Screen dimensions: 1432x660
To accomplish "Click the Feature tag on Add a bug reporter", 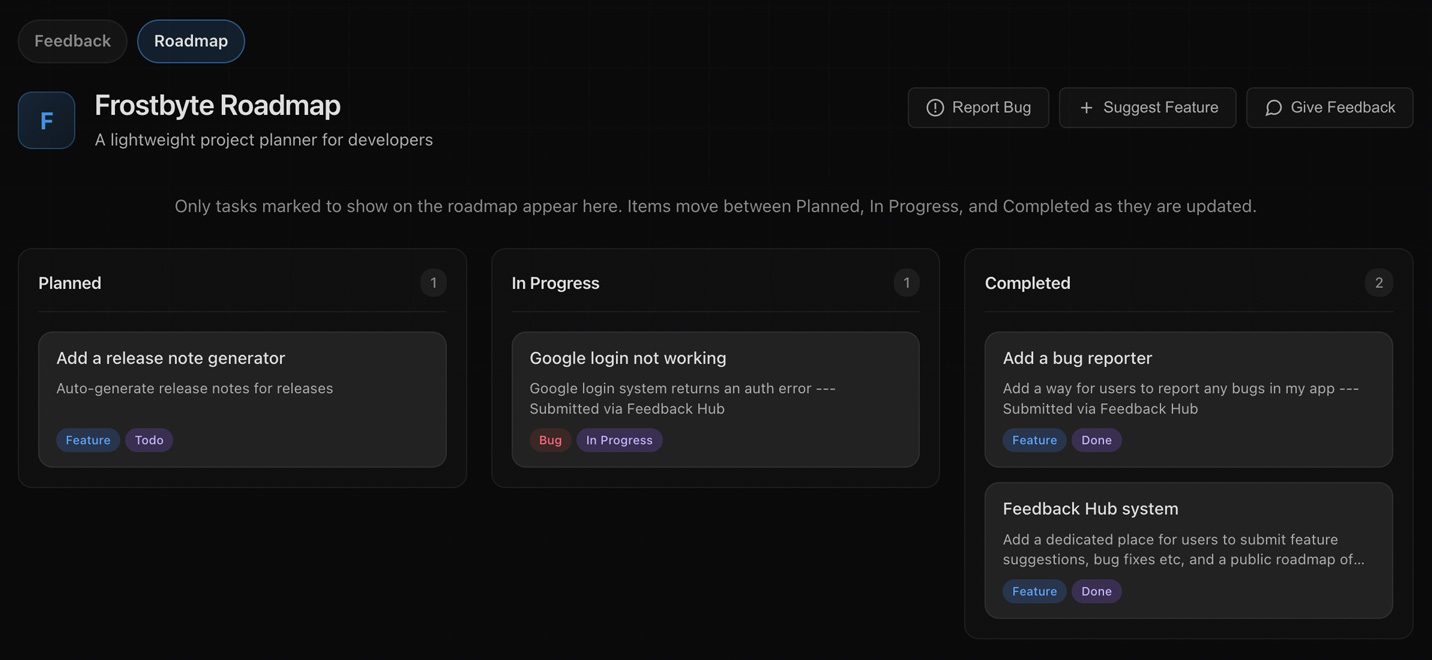I will click(1034, 440).
